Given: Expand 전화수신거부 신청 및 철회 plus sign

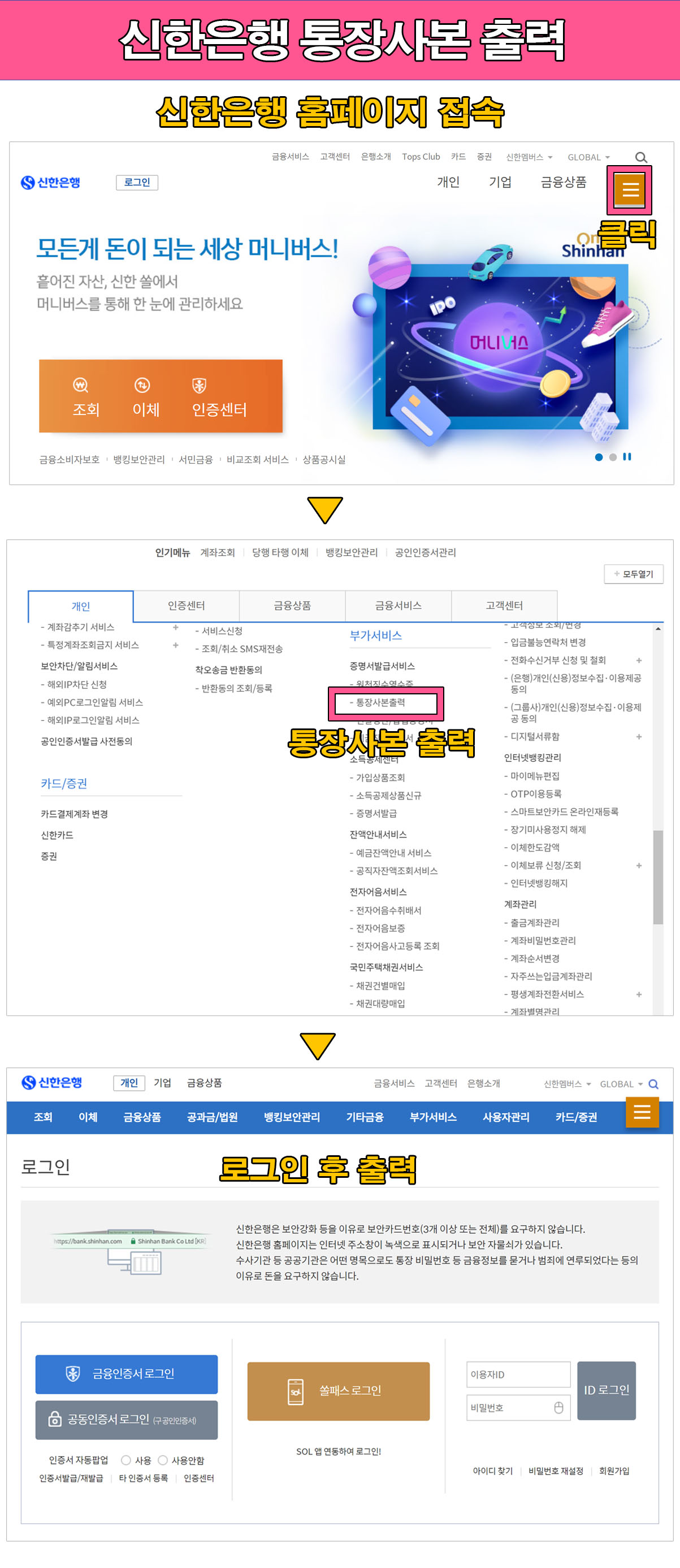Looking at the screenshot, I should click(639, 660).
